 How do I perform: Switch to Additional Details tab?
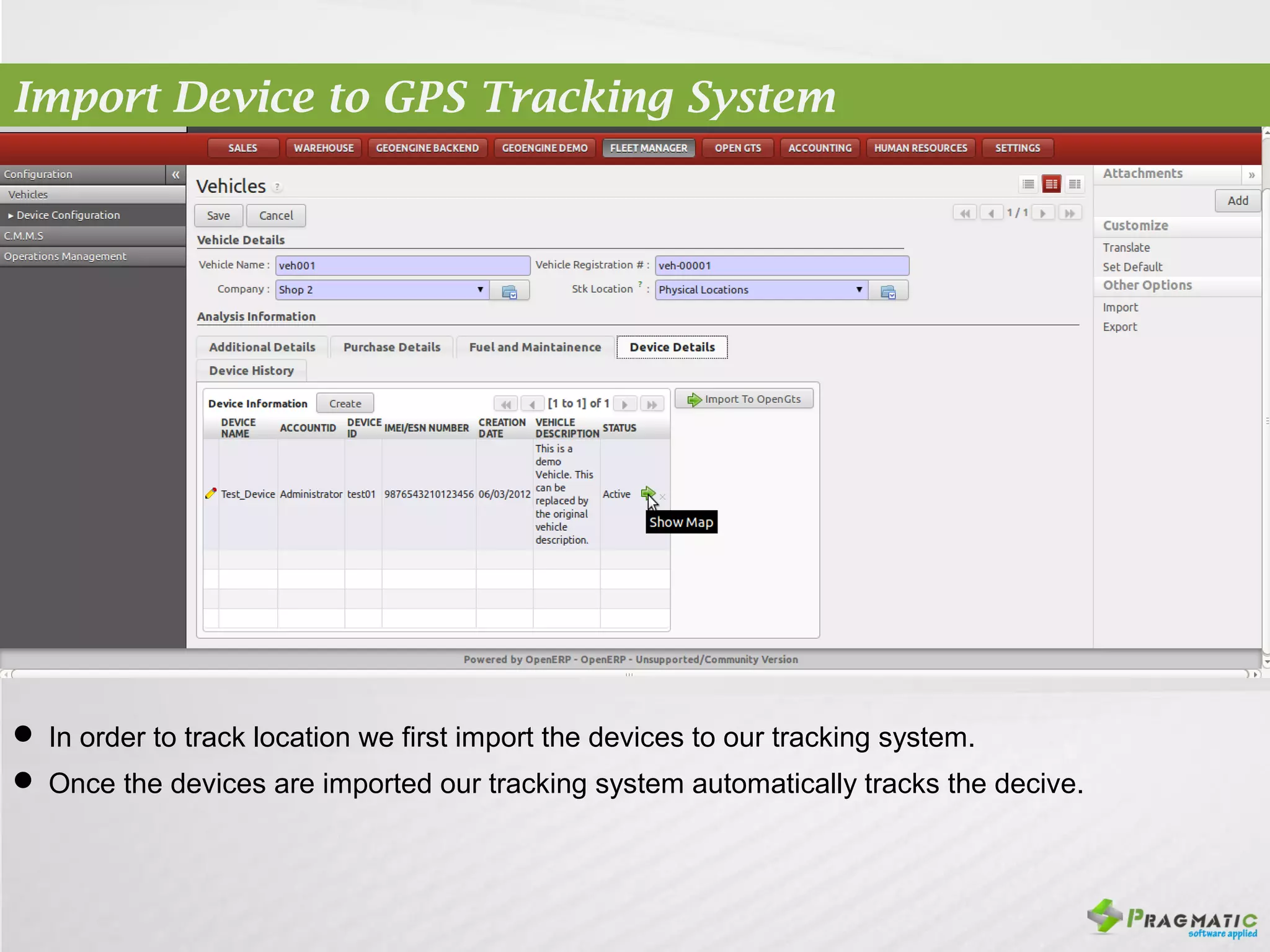click(x=262, y=347)
